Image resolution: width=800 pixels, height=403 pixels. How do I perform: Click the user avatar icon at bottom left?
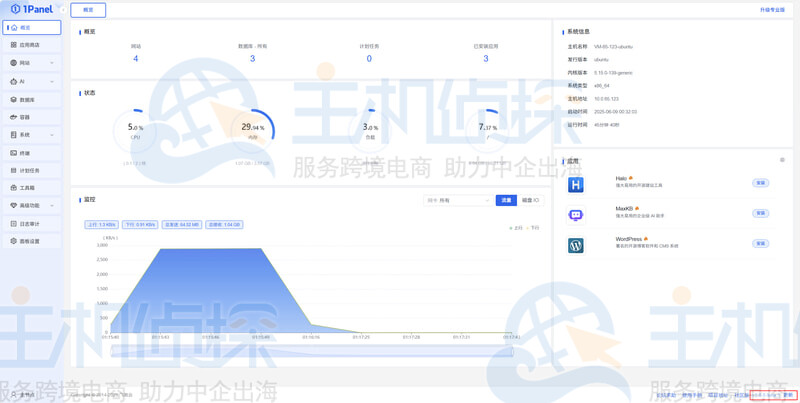pos(14,394)
